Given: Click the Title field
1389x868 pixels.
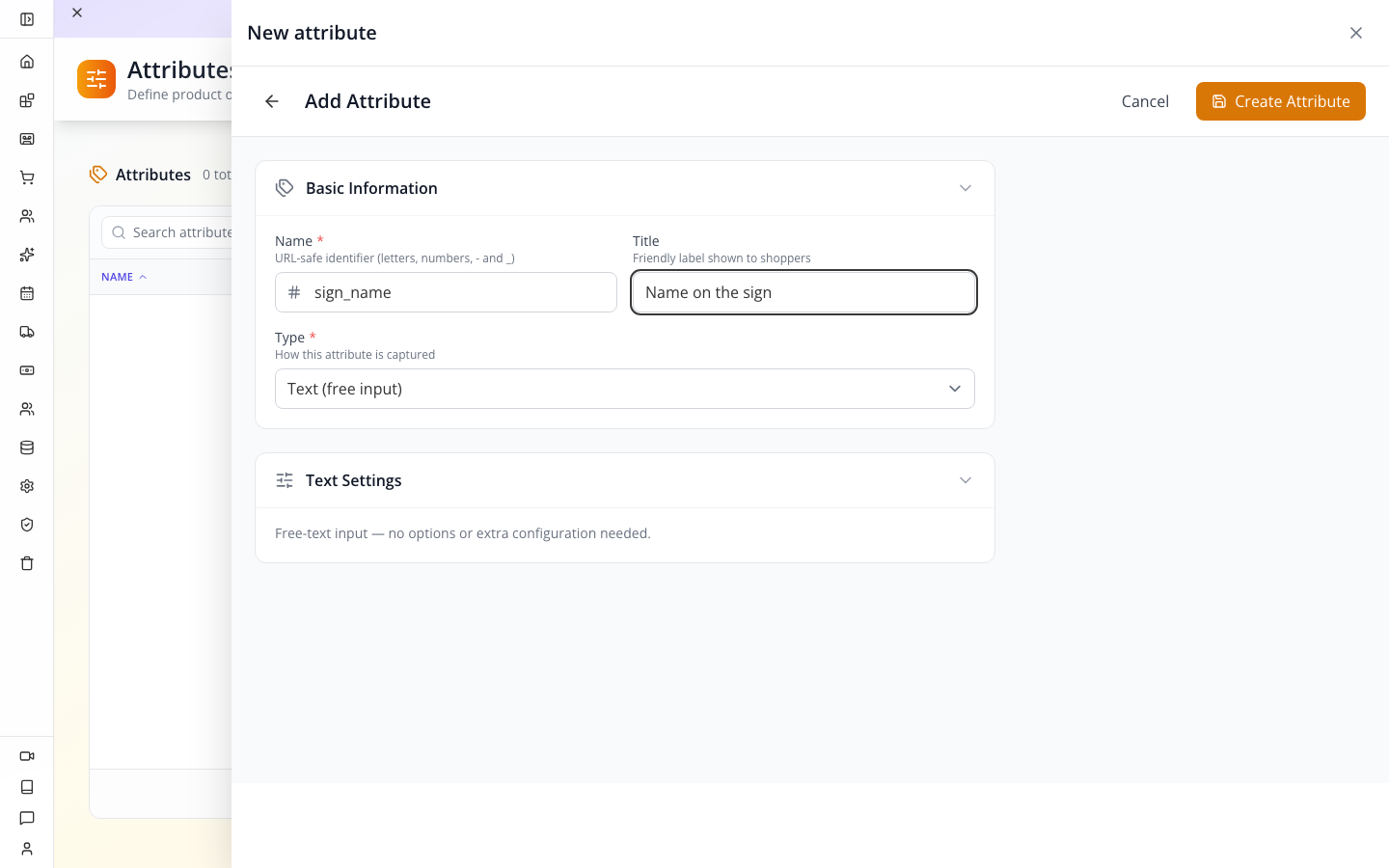Looking at the screenshot, I should tap(804, 292).
